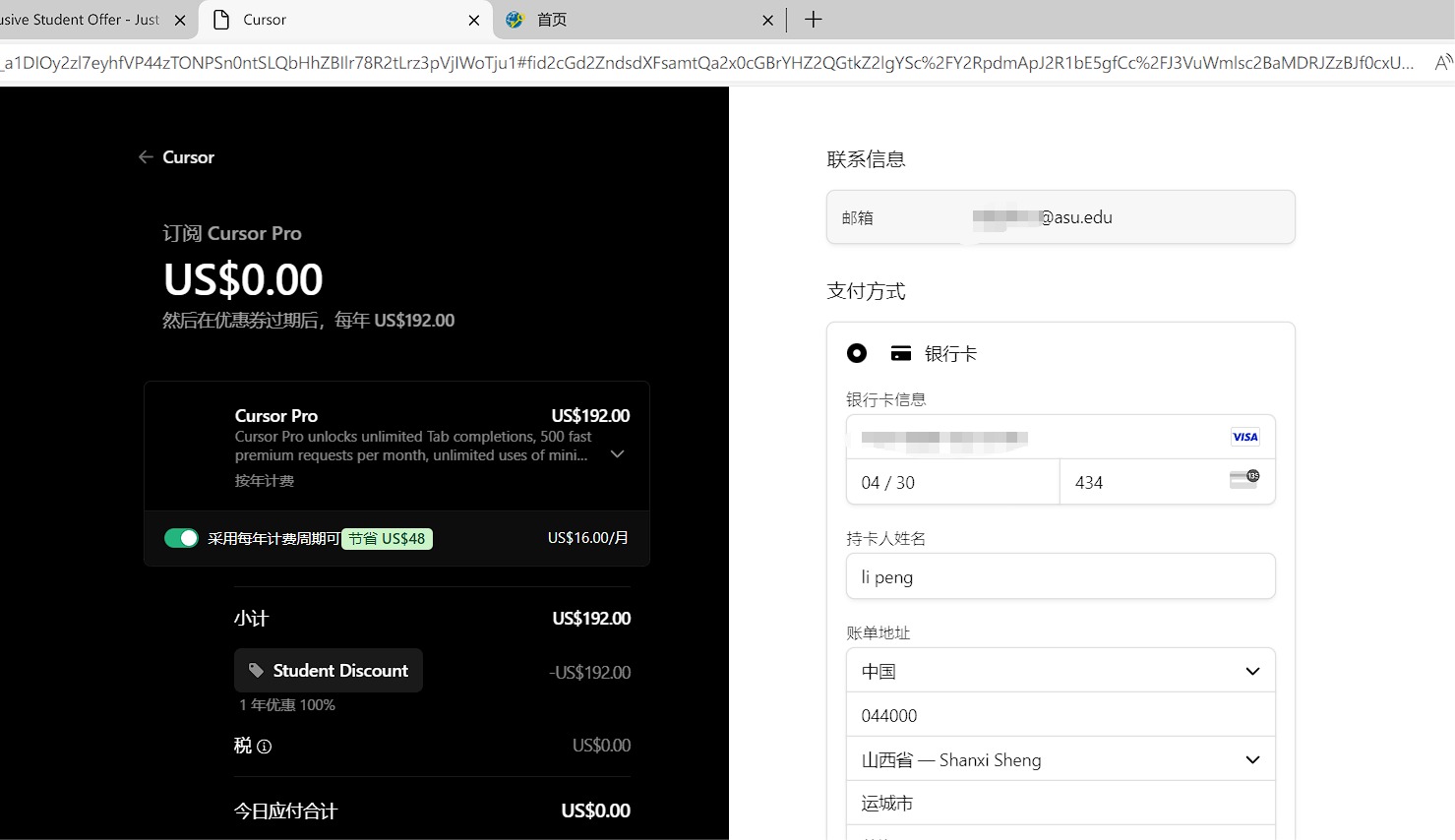This screenshot has width=1455, height=840.
Task: Expand the Cursor Pro description chevron
Action: point(617,454)
